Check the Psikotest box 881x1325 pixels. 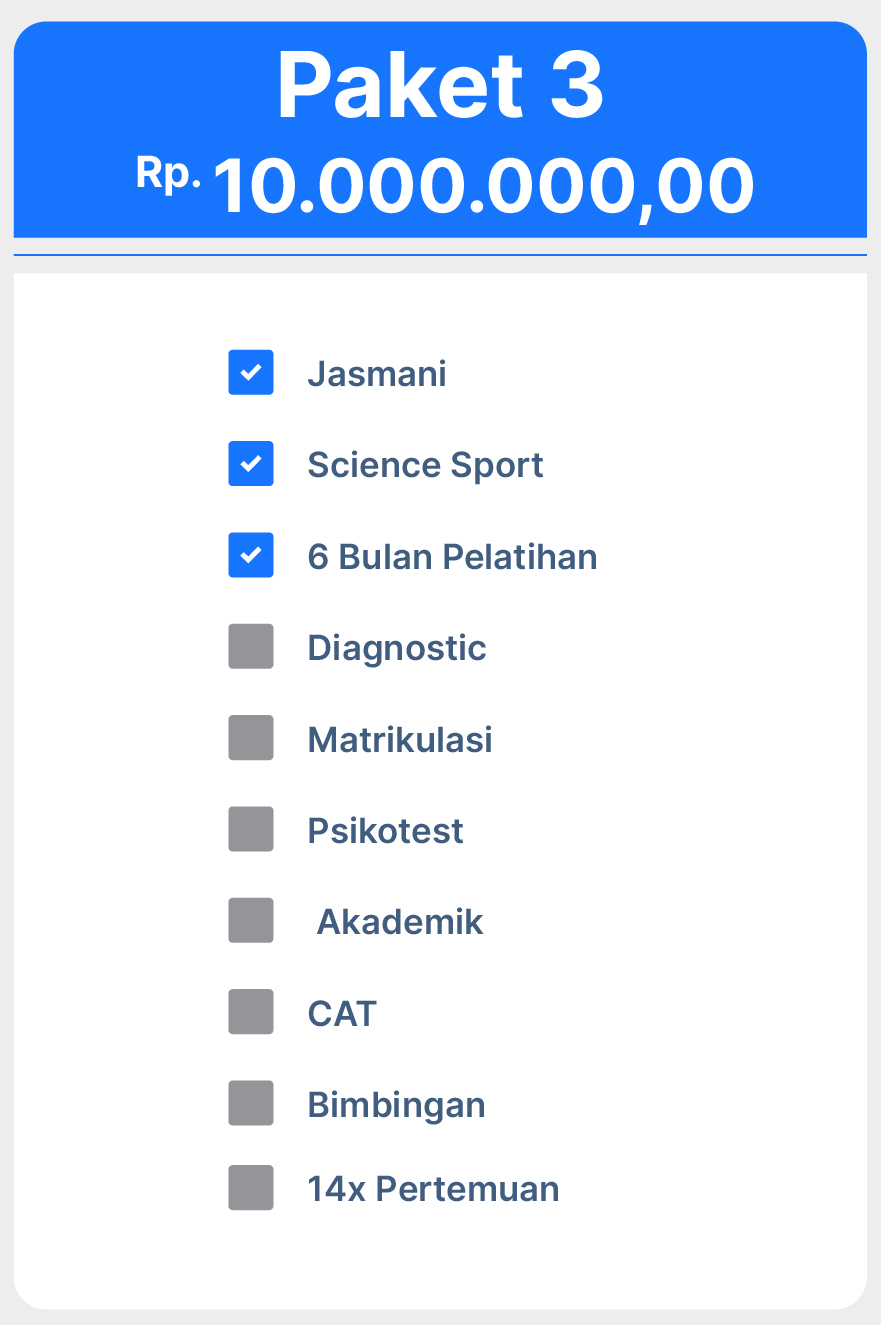[x=251, y=830]
